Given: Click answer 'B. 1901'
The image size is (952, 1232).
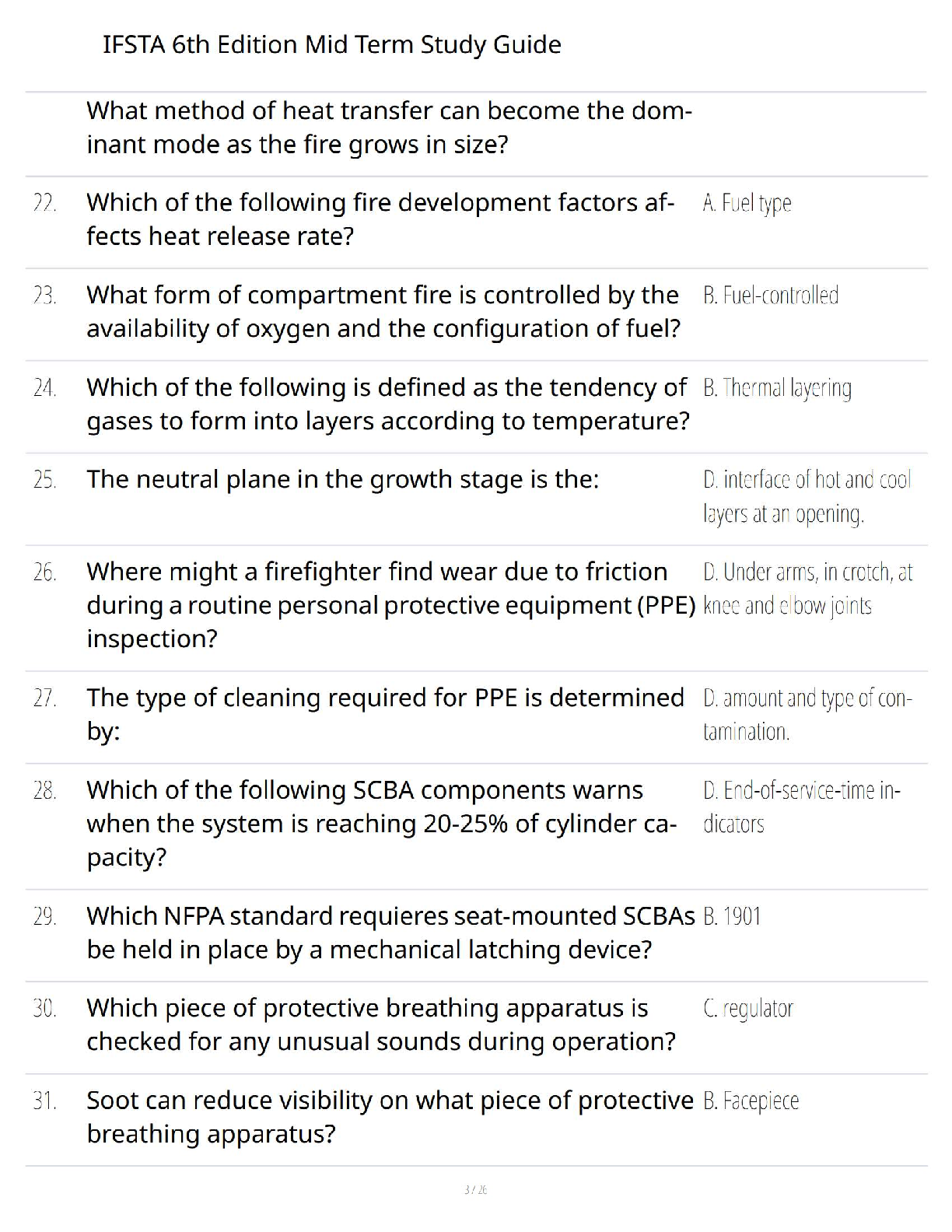Looking at the screenshot, I should click(x=731, y=917).
